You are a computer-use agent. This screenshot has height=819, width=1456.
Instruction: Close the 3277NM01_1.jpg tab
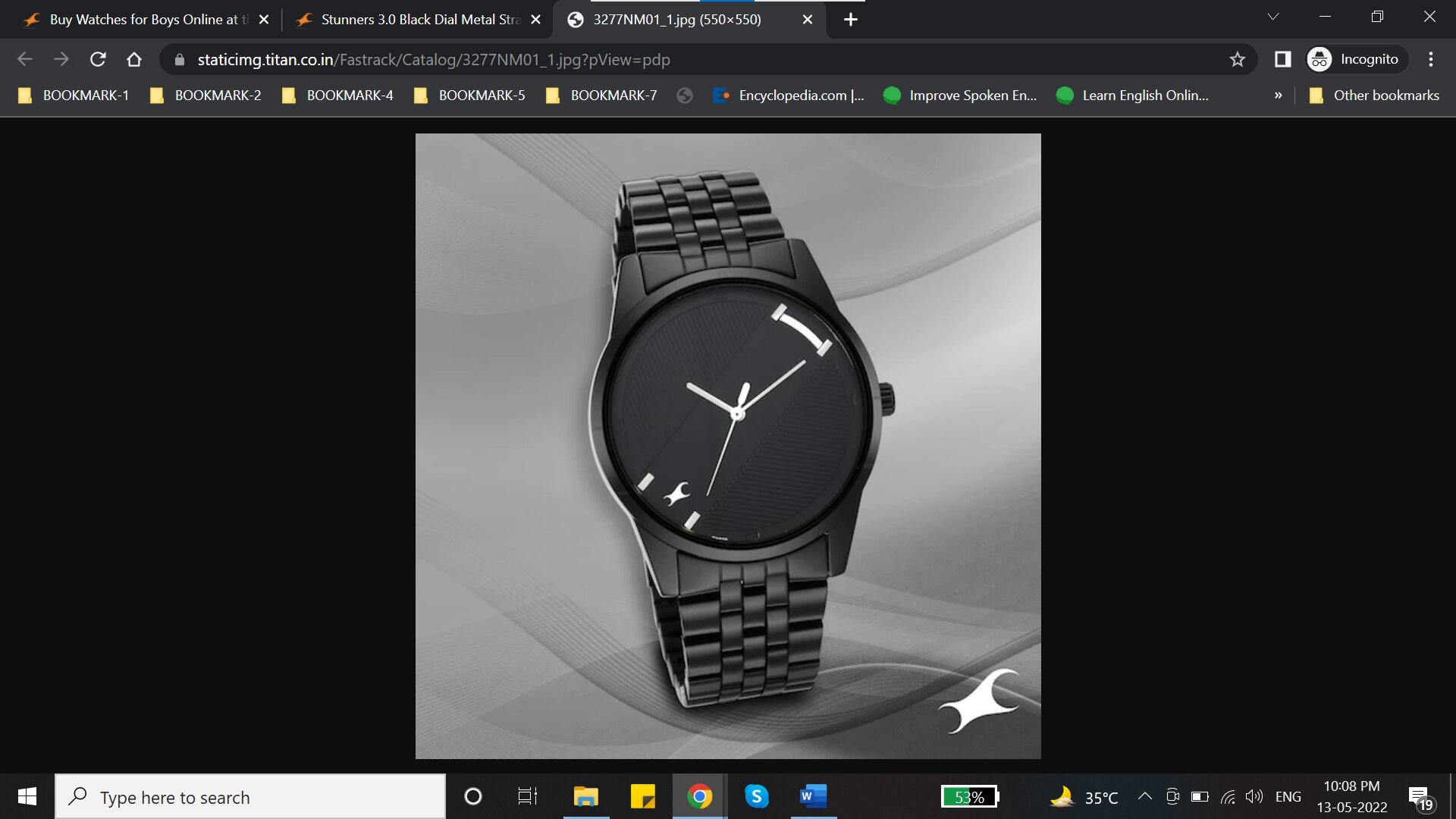click(808, 20)
